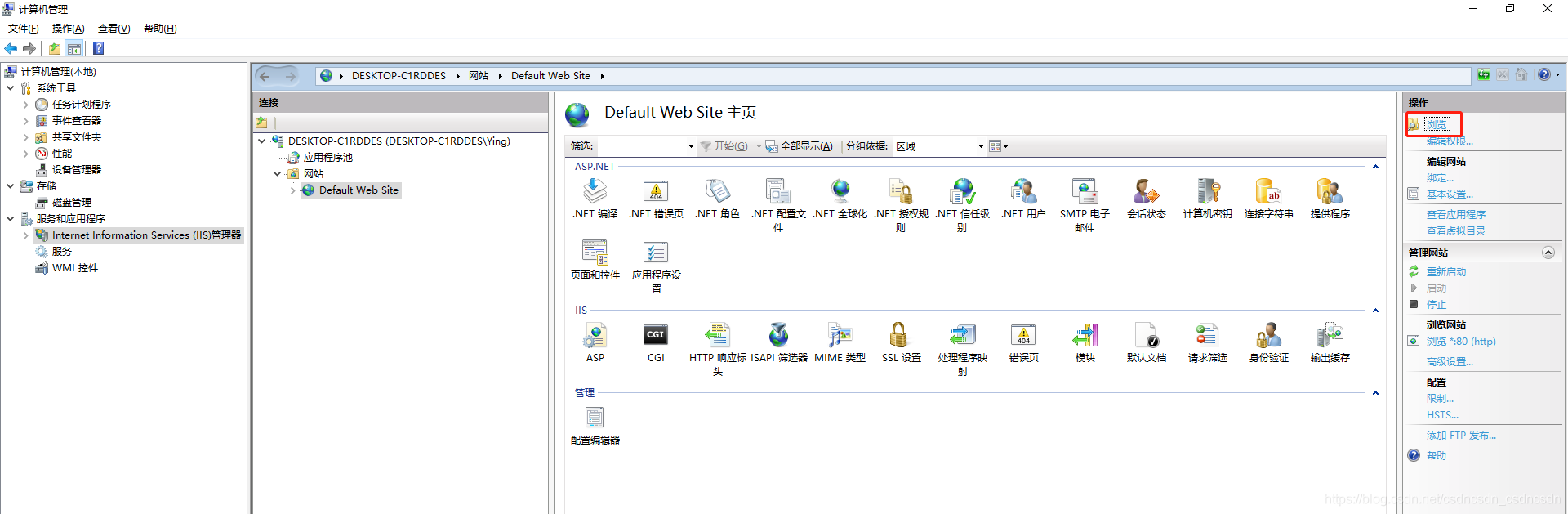Open the .NET 信任级别 icon

963,191
